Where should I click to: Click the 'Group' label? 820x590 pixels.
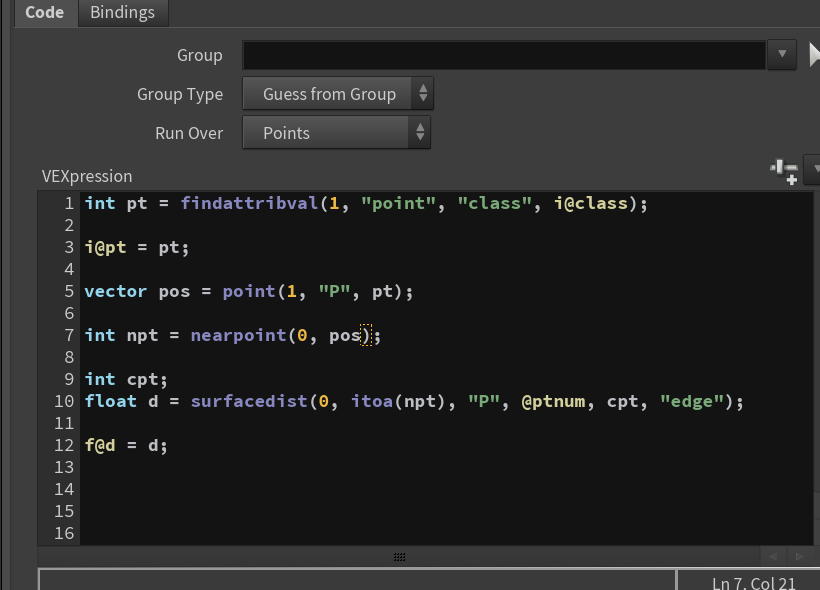pos(199,55)
